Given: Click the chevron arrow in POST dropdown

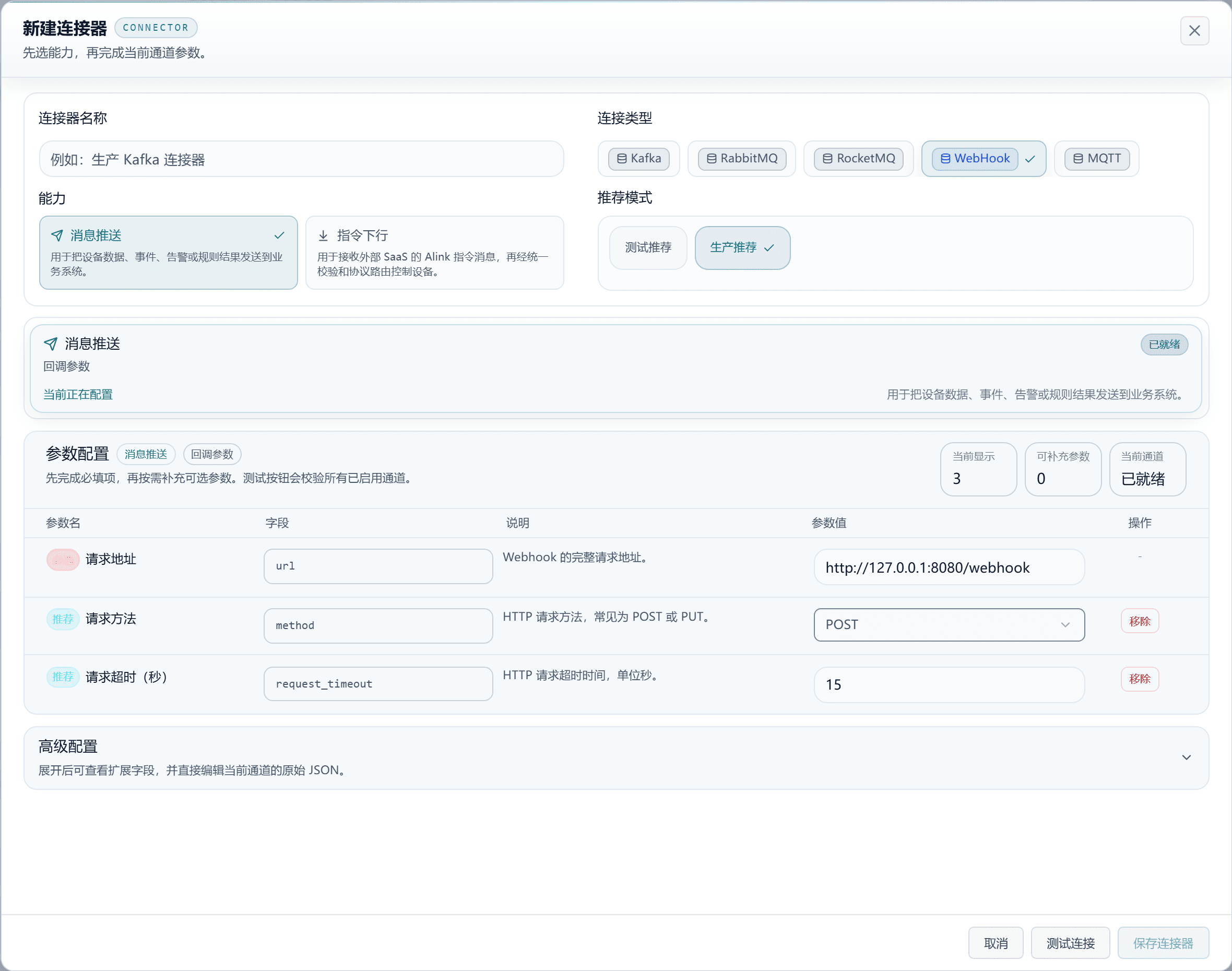Looking at the screenshot, I should pos(1065,625).
